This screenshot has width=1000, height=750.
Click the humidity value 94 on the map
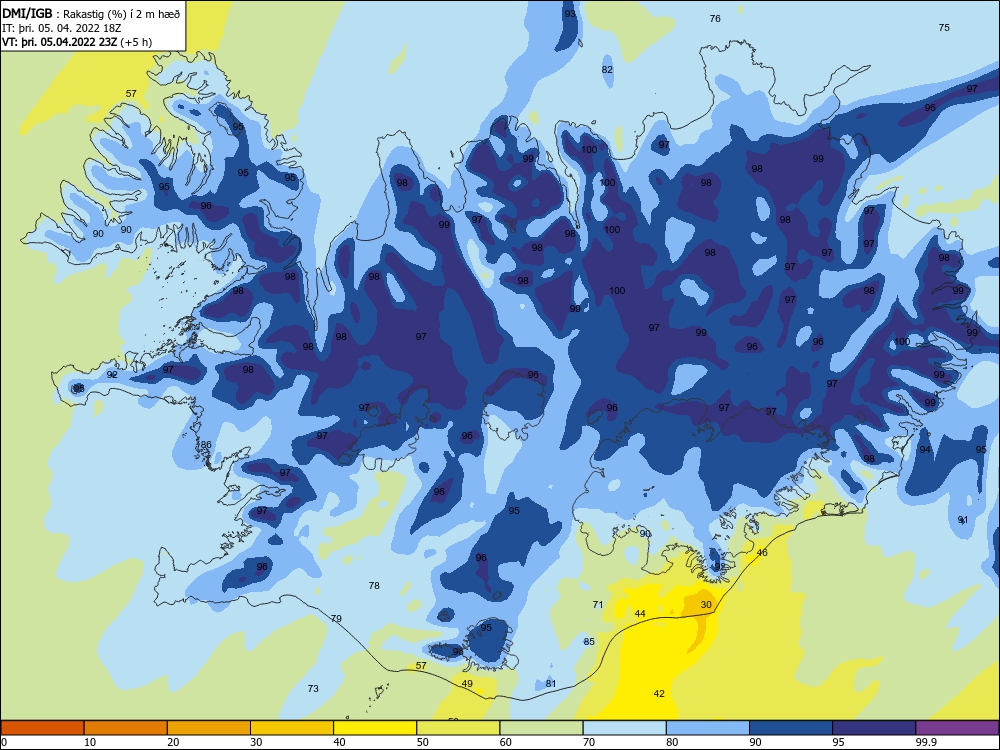(925, 450)
